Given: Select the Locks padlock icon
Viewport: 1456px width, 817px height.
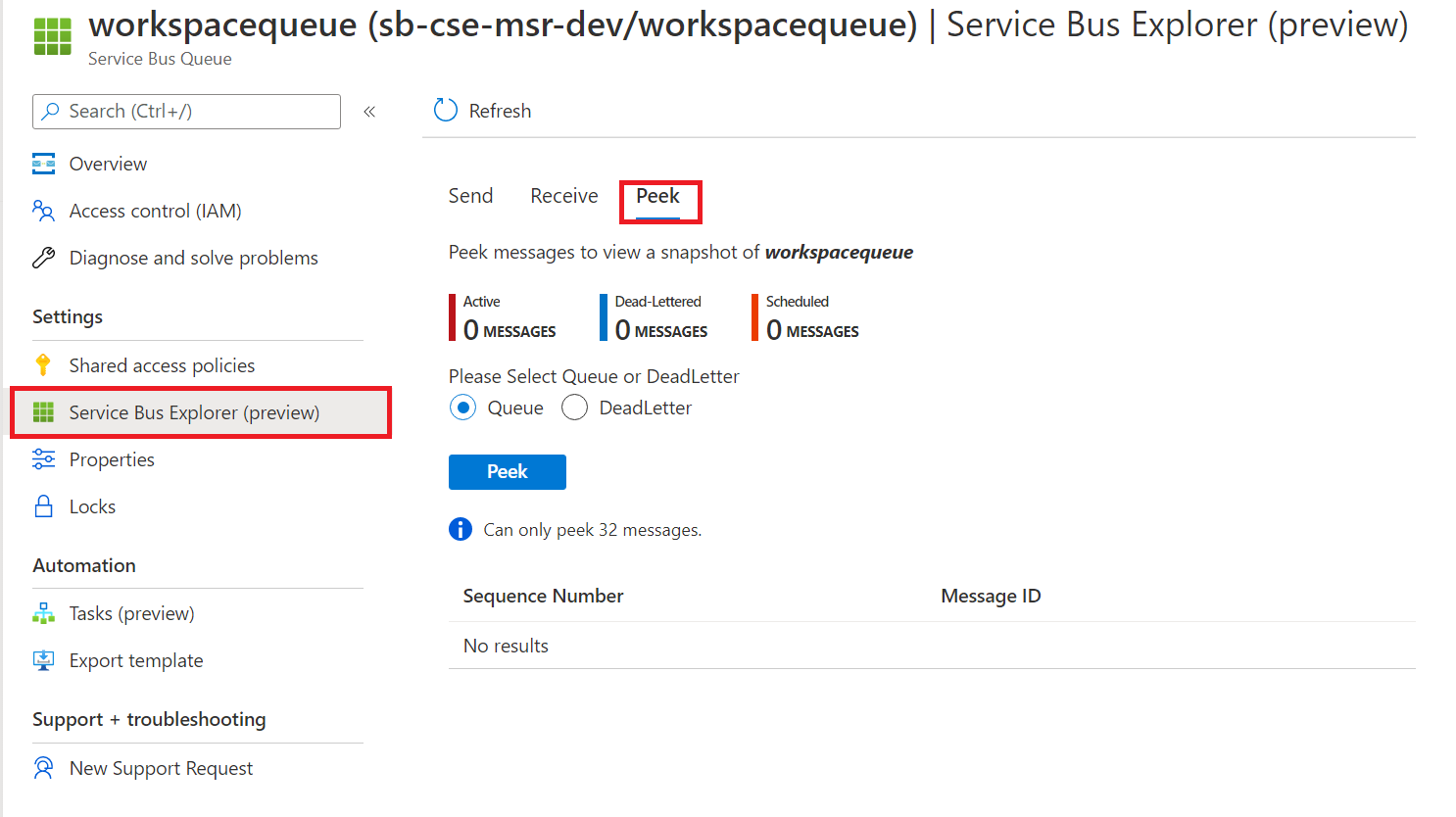Looking at the screenshot, I should point(43,505).
